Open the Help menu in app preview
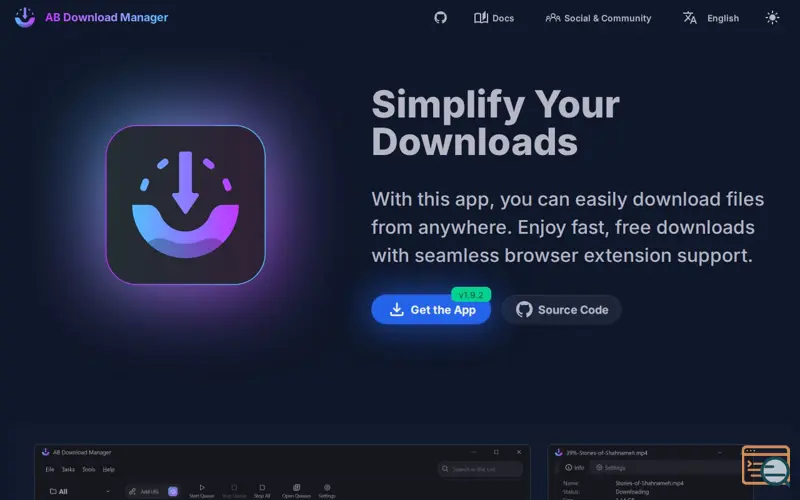The height and width of the screenshot is (500, 800). (109, 469)
